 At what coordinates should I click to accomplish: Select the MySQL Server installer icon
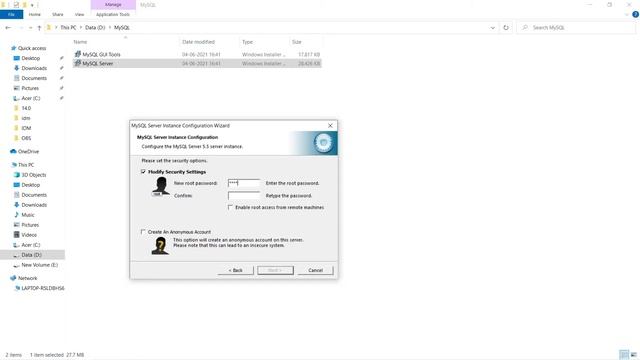click(78, 63)
